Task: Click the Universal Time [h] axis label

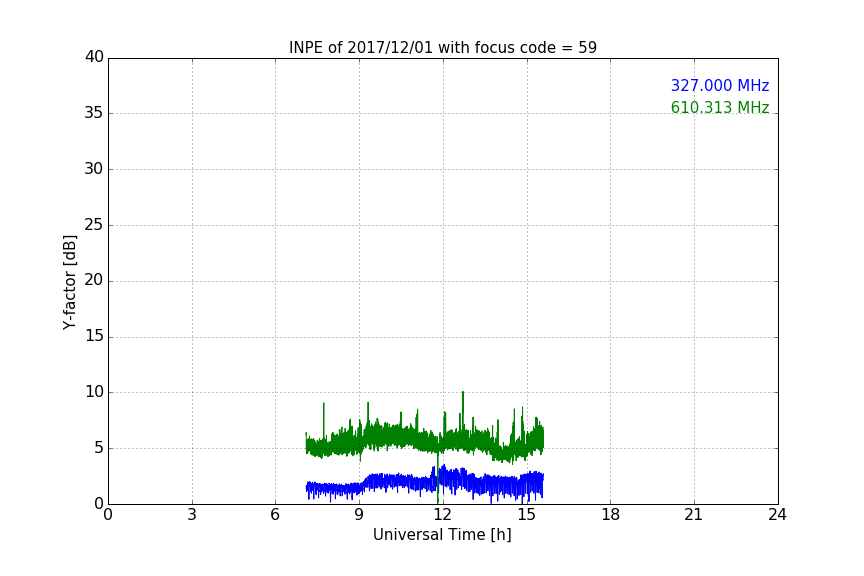Action: [442, 535]
